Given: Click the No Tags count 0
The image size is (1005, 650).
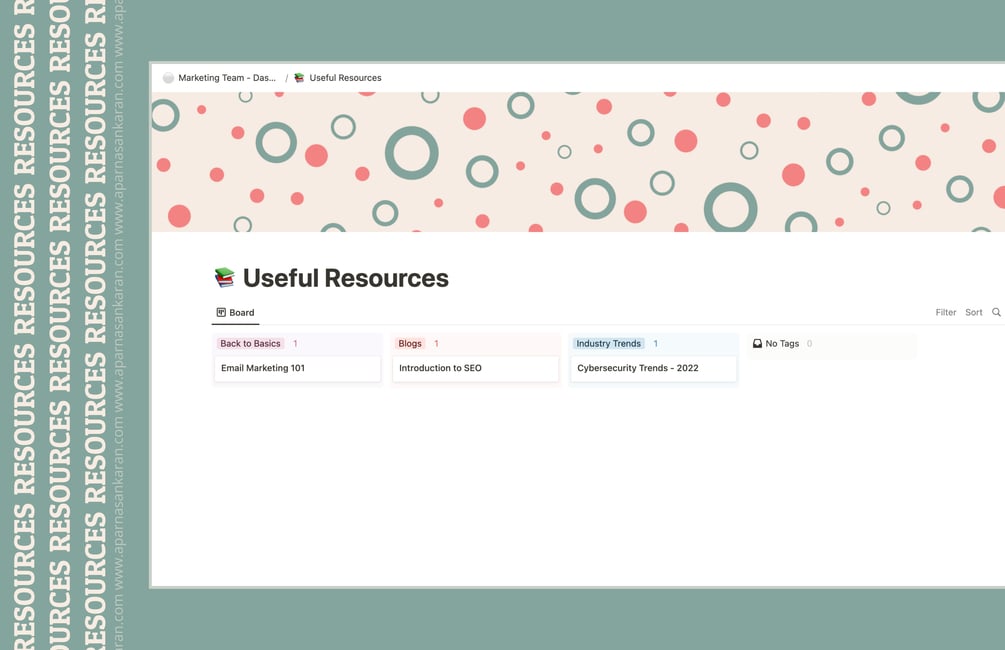Looking at the screenshot, I should 809,344.
